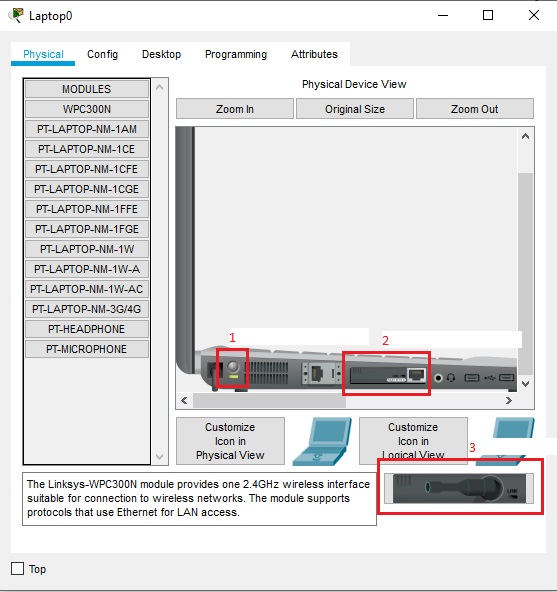557x592 pixels.
Task: Click the Zoom Out button
Action: 475,109
